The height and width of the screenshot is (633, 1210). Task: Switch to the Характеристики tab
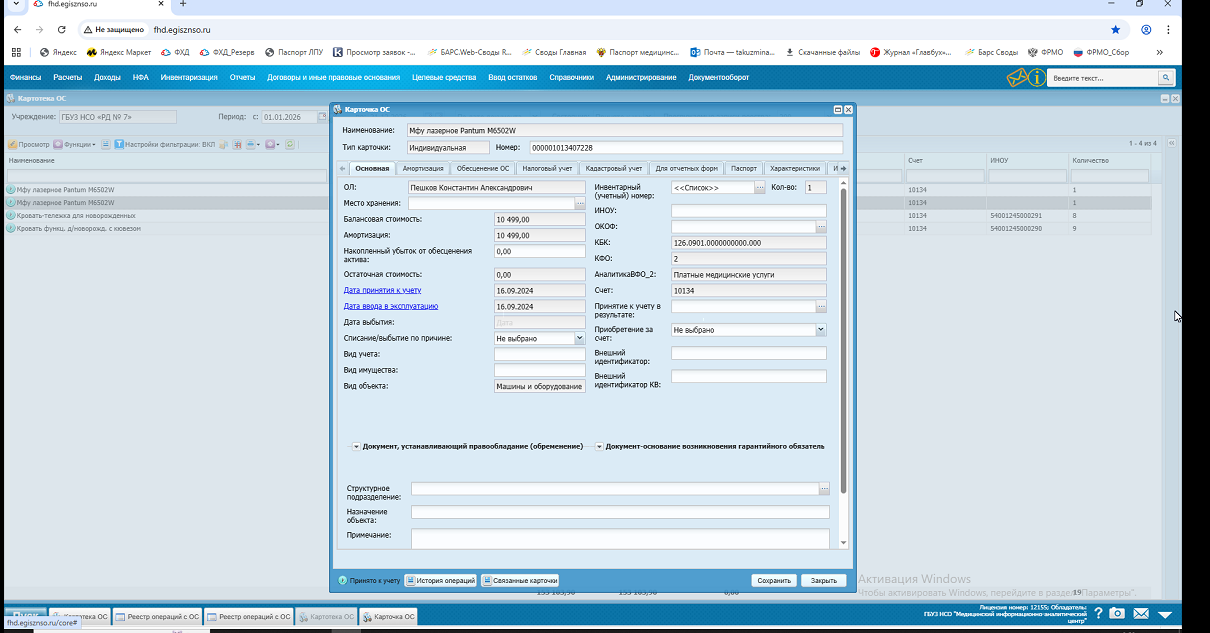tap(795, 168)
